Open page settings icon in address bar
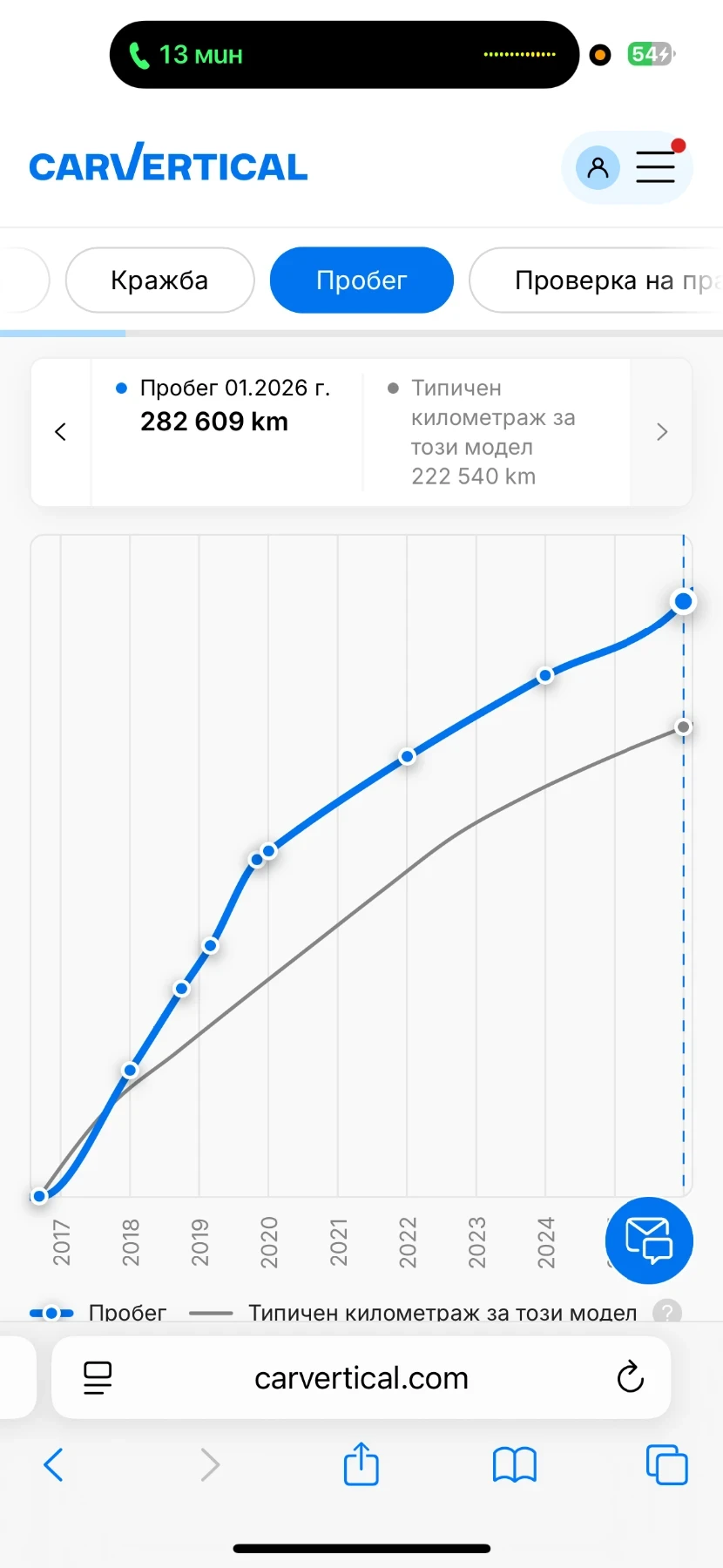Viewport: 723px width, 1568px height. pyautogui.click(x=98, y=1378)
